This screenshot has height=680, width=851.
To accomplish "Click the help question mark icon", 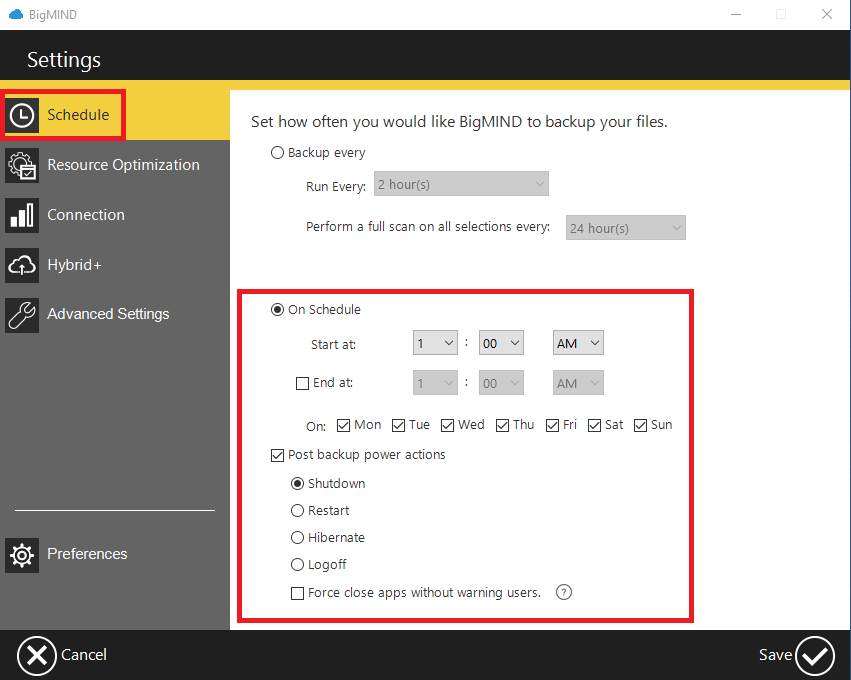I will coord(563,592).
